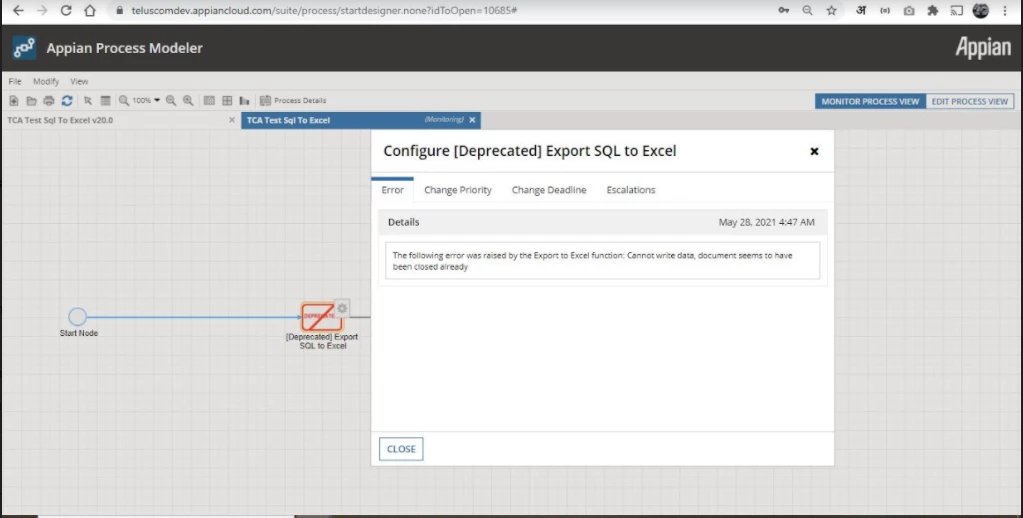Open the Chrome profile avatar
Screen dimensions: 1023x518
click(981, 10)
